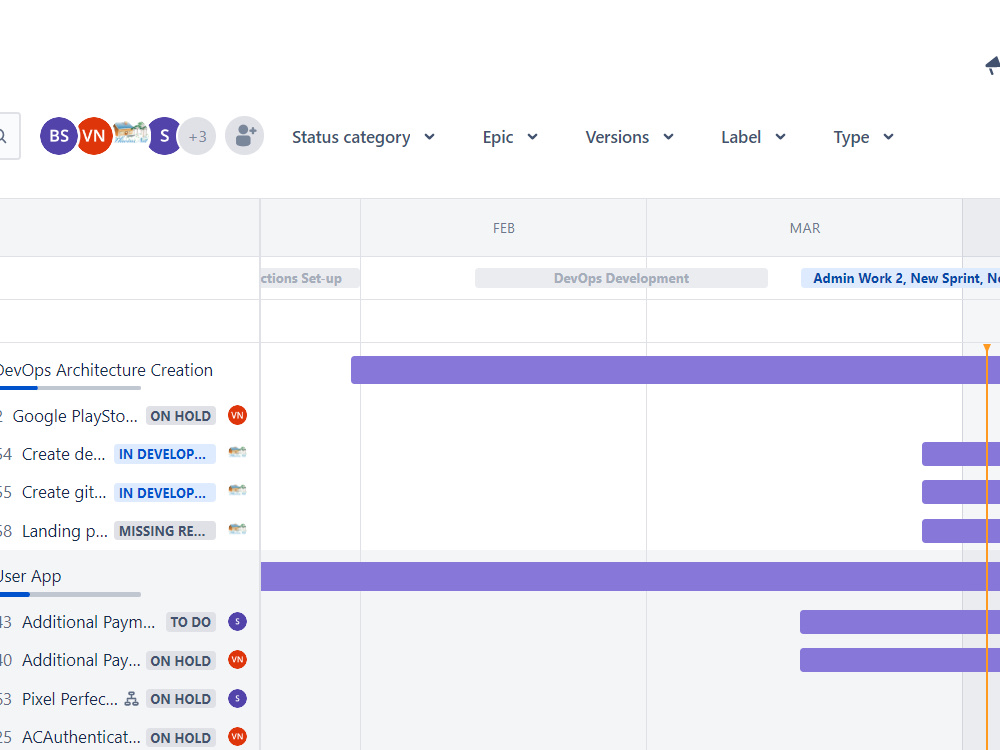Click the orange today marker line
Viewport: 1000px width, 750px height.
[987, 547]
